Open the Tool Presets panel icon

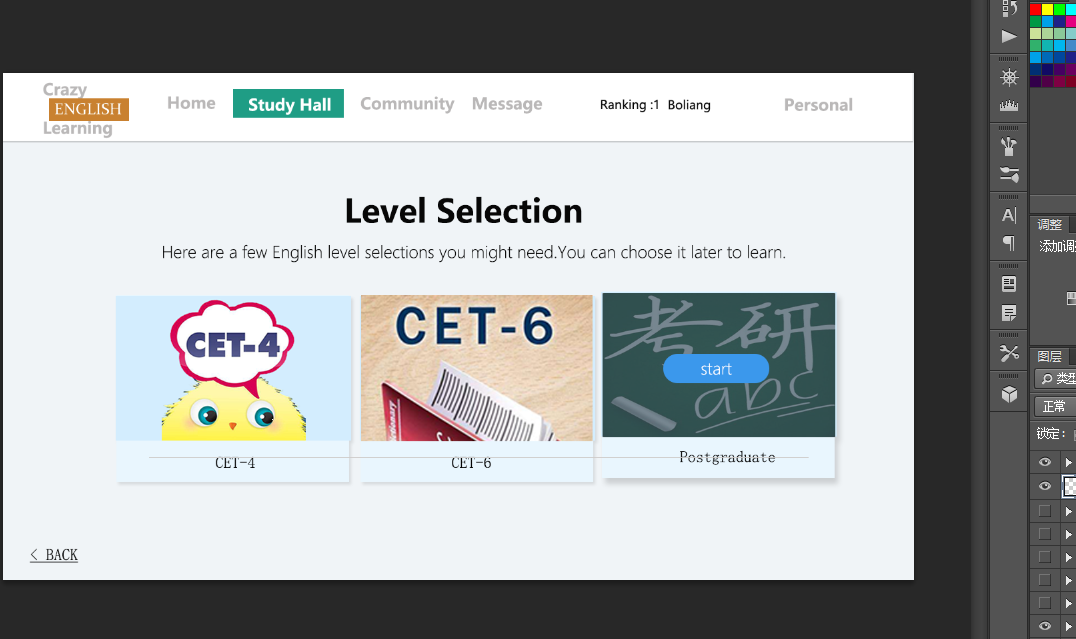pyautogui.click(x=1009, y=353)
